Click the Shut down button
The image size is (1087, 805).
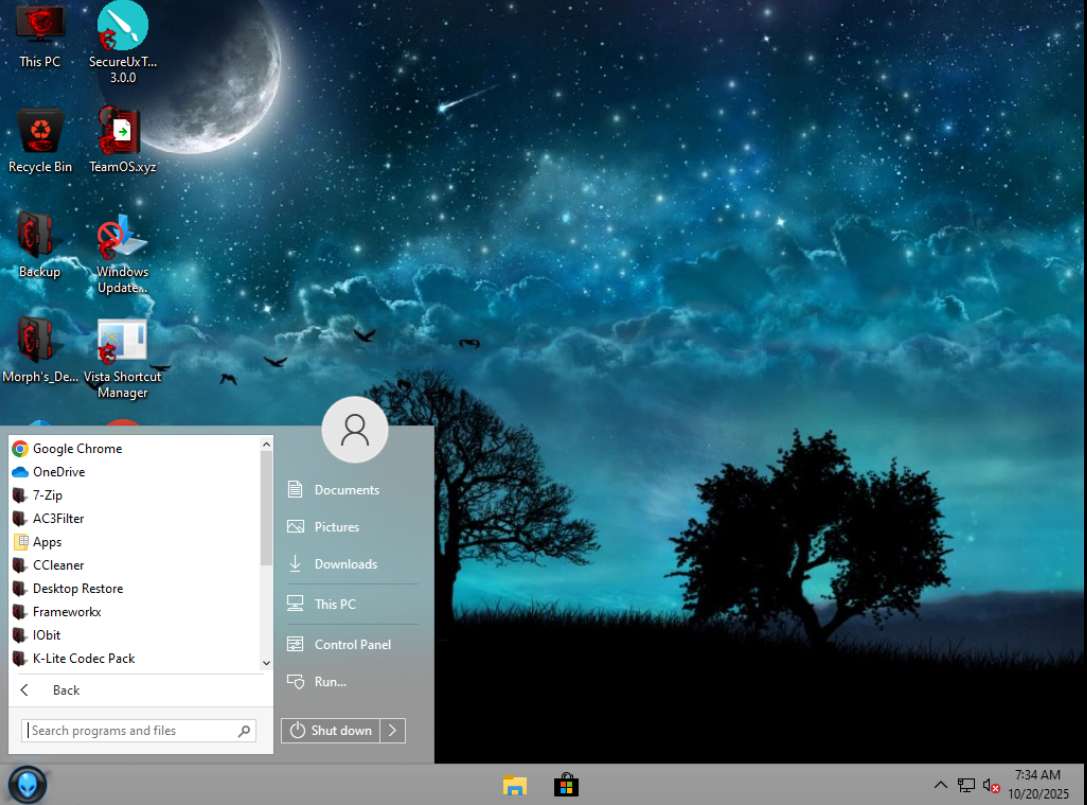pos(331,731)
